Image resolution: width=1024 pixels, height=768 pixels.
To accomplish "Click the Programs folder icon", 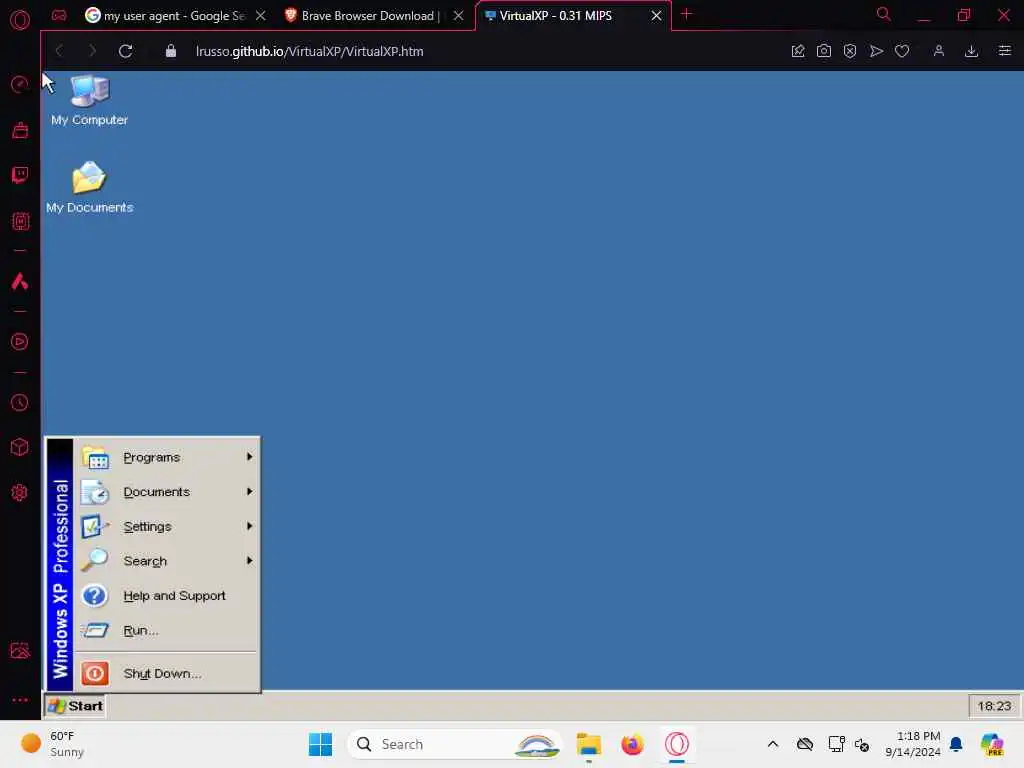I will pyautogui.click(x=95, y=458).
